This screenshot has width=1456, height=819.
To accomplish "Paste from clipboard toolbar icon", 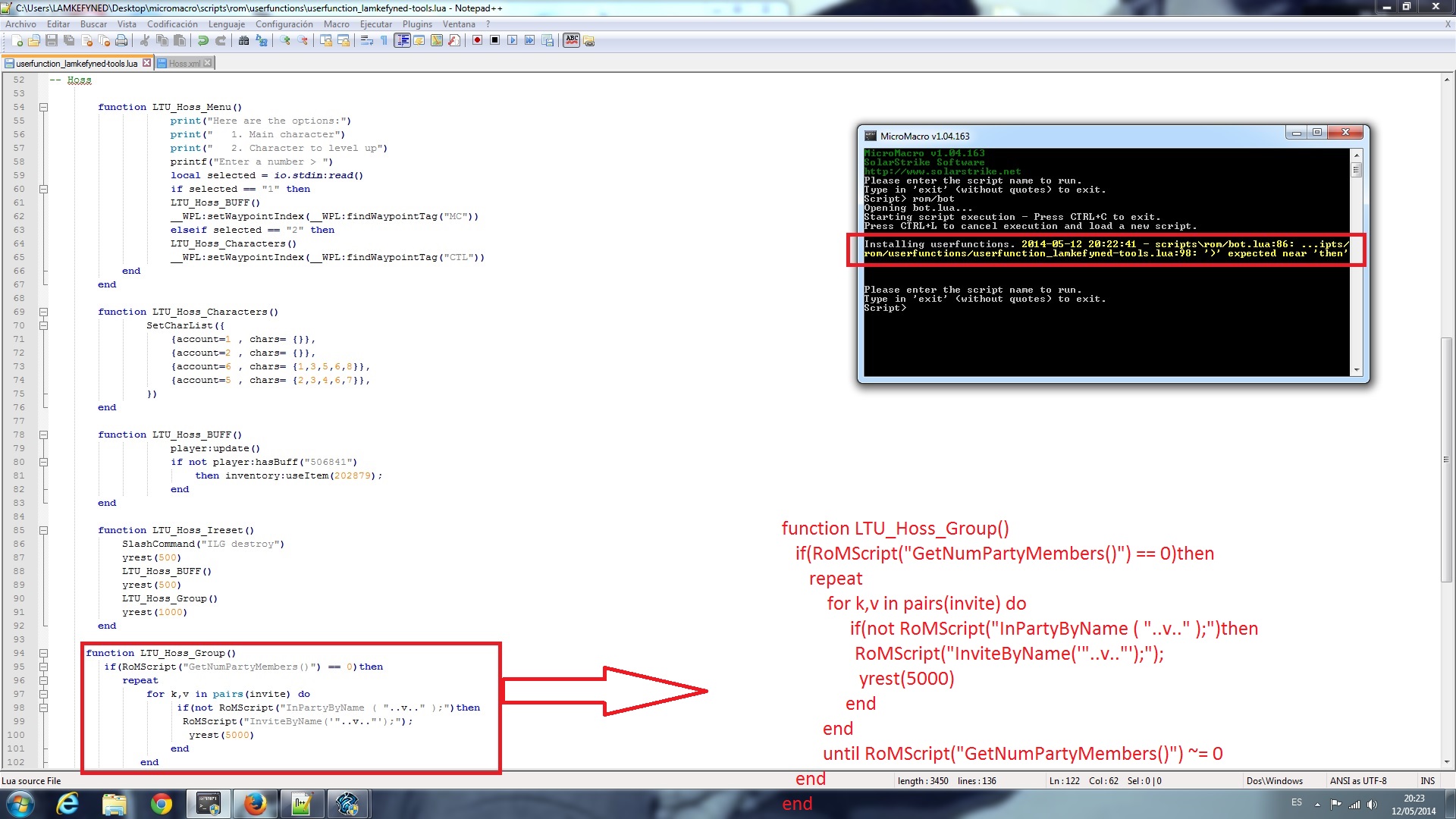I will (180, 41).
